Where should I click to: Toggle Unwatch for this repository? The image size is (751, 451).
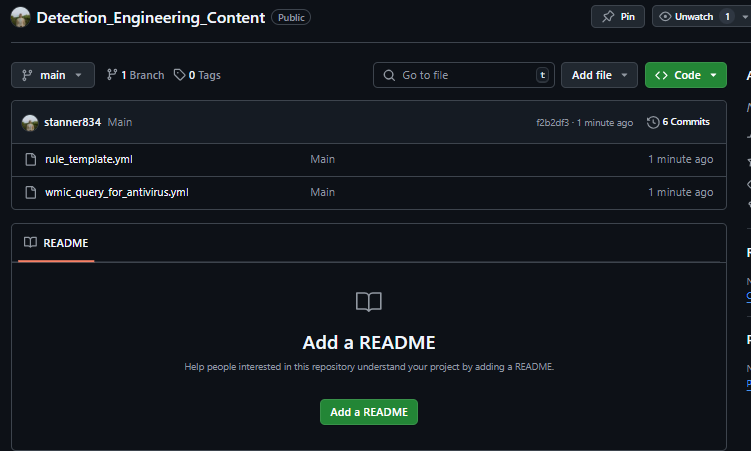pos(694,17)
